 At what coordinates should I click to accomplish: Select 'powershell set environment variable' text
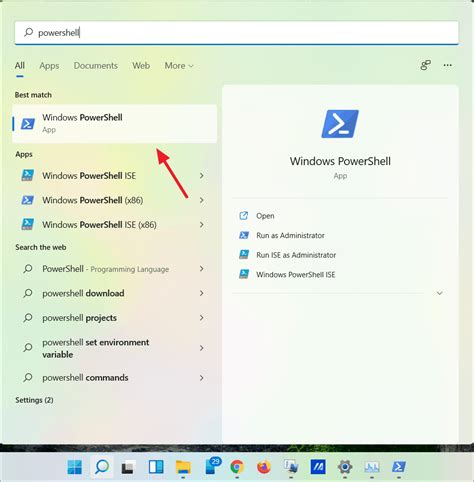coord(96,348)
